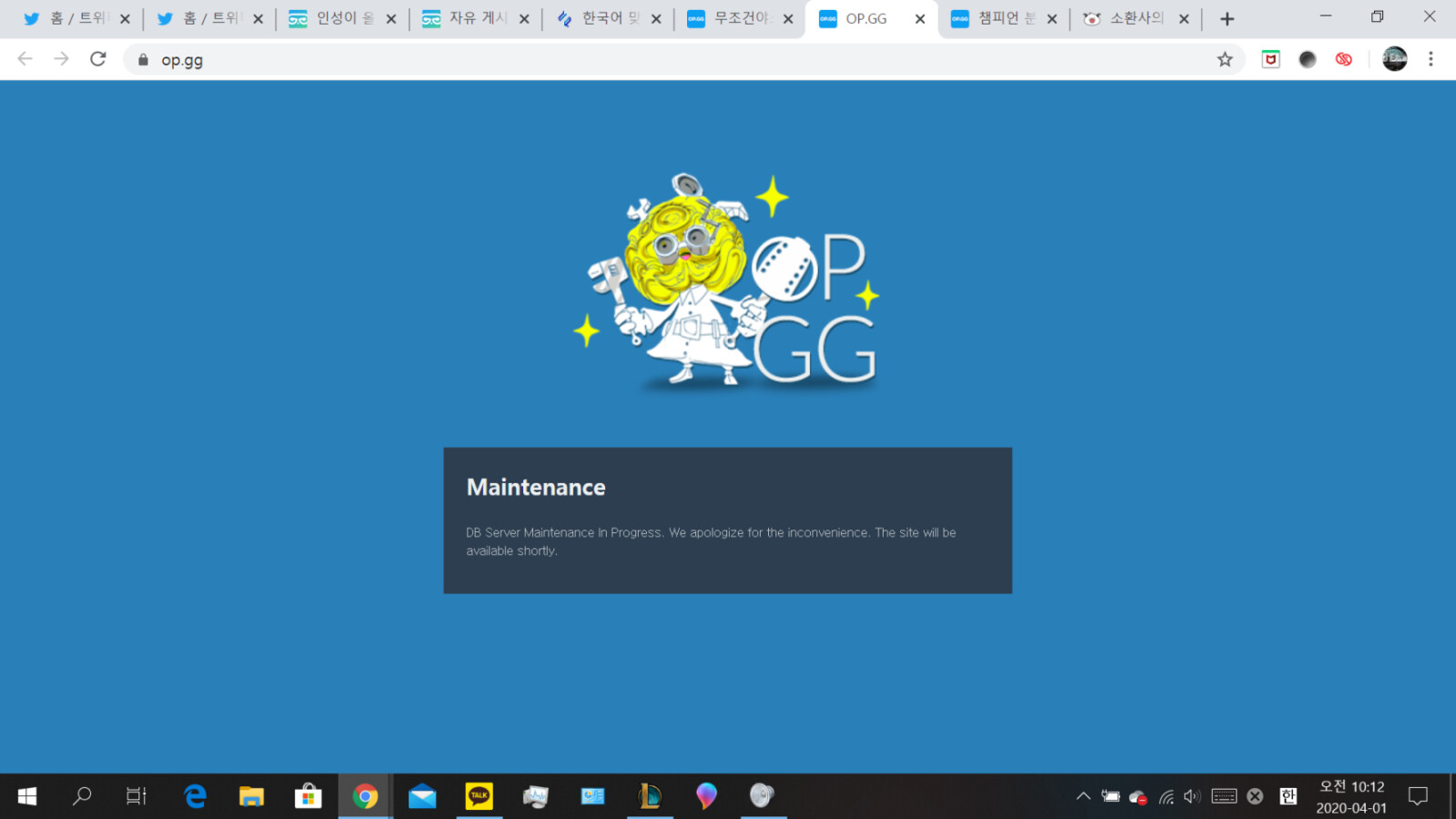Open the volume control in the tray
The image size is (1456, 819).
pyautogui.click(x=1192, y=796)
